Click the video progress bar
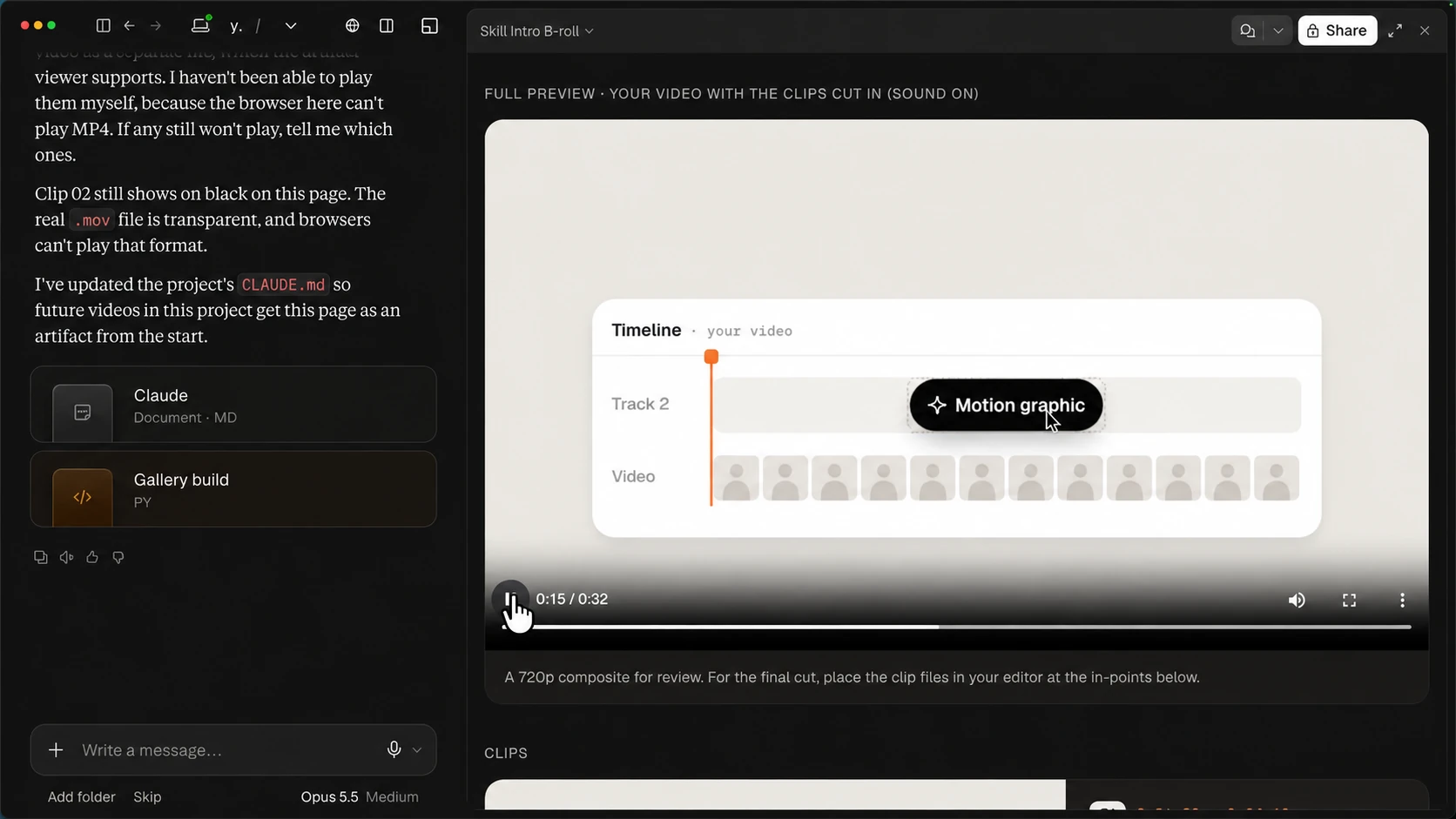This screenshot has height=819, width=1456. [956, 627]
